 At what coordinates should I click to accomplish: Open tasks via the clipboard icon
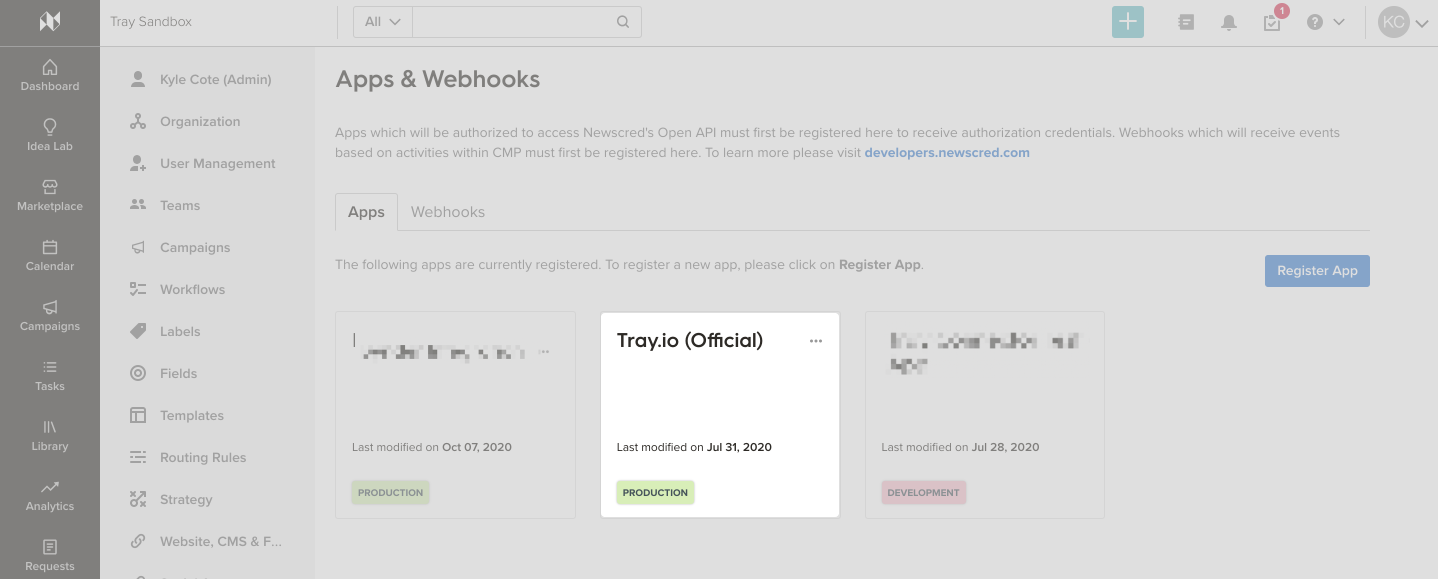pyautogui.click(x=1270, y=21)
